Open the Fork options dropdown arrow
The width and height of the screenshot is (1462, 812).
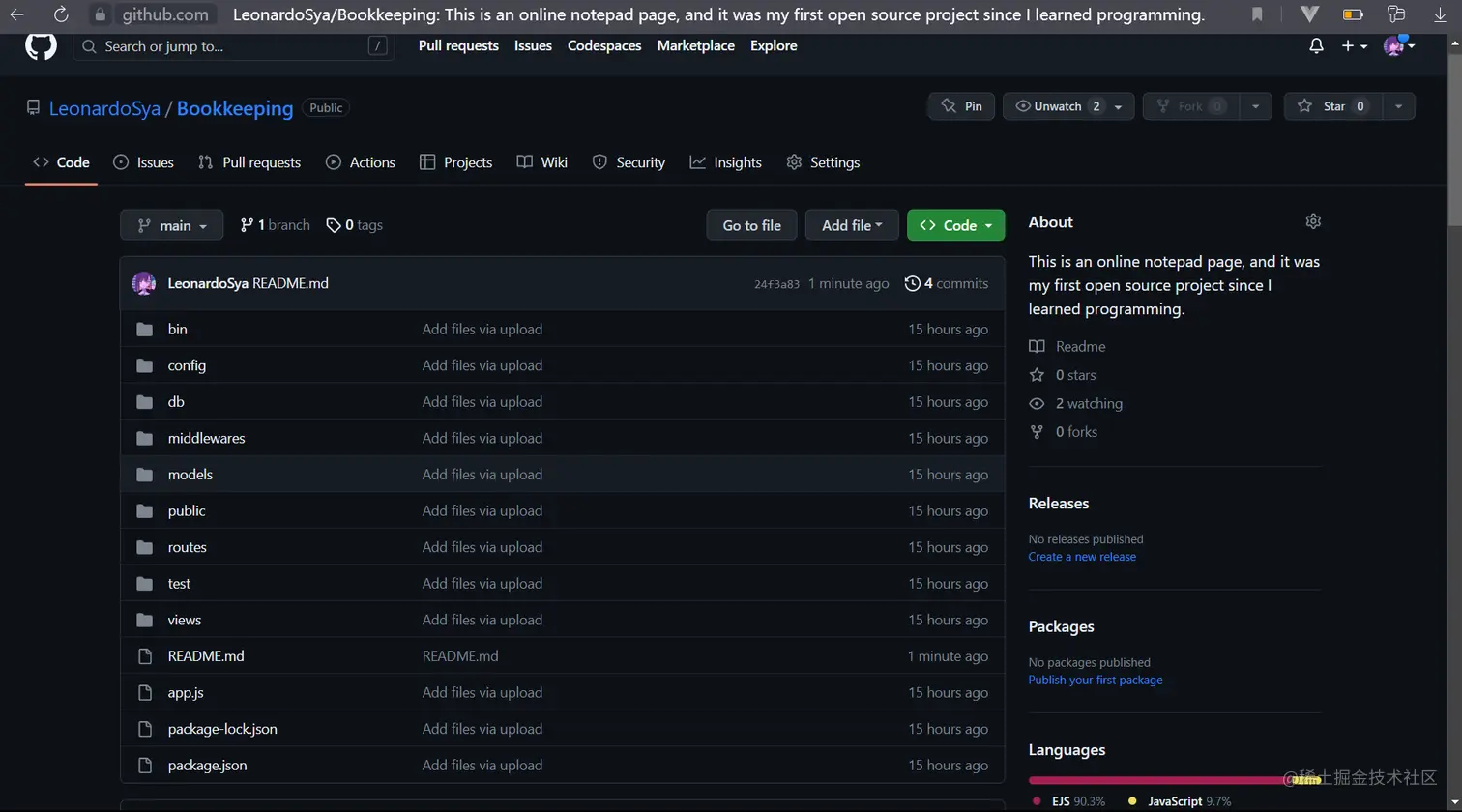(x=1256, y=106)
